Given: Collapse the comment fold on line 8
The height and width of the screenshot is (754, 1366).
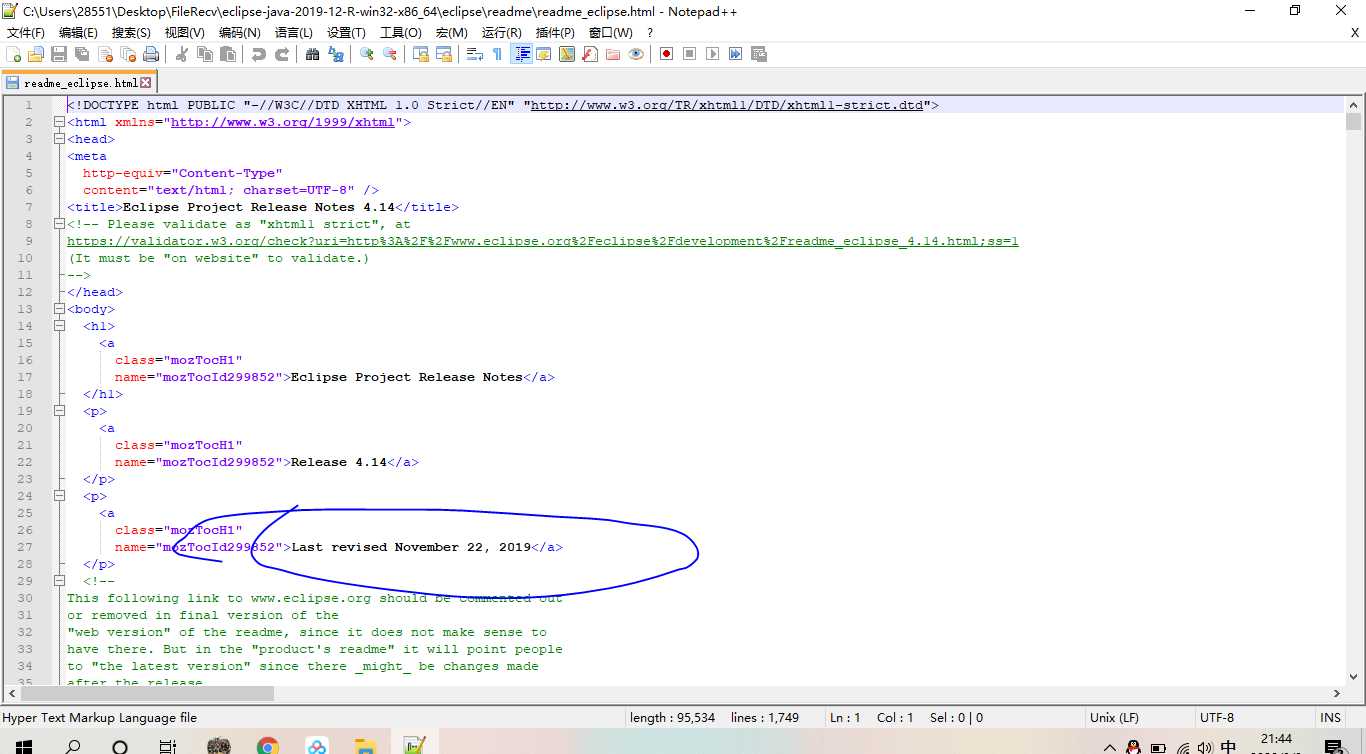Looking at the screenshot, I should (x=59, y=224).
